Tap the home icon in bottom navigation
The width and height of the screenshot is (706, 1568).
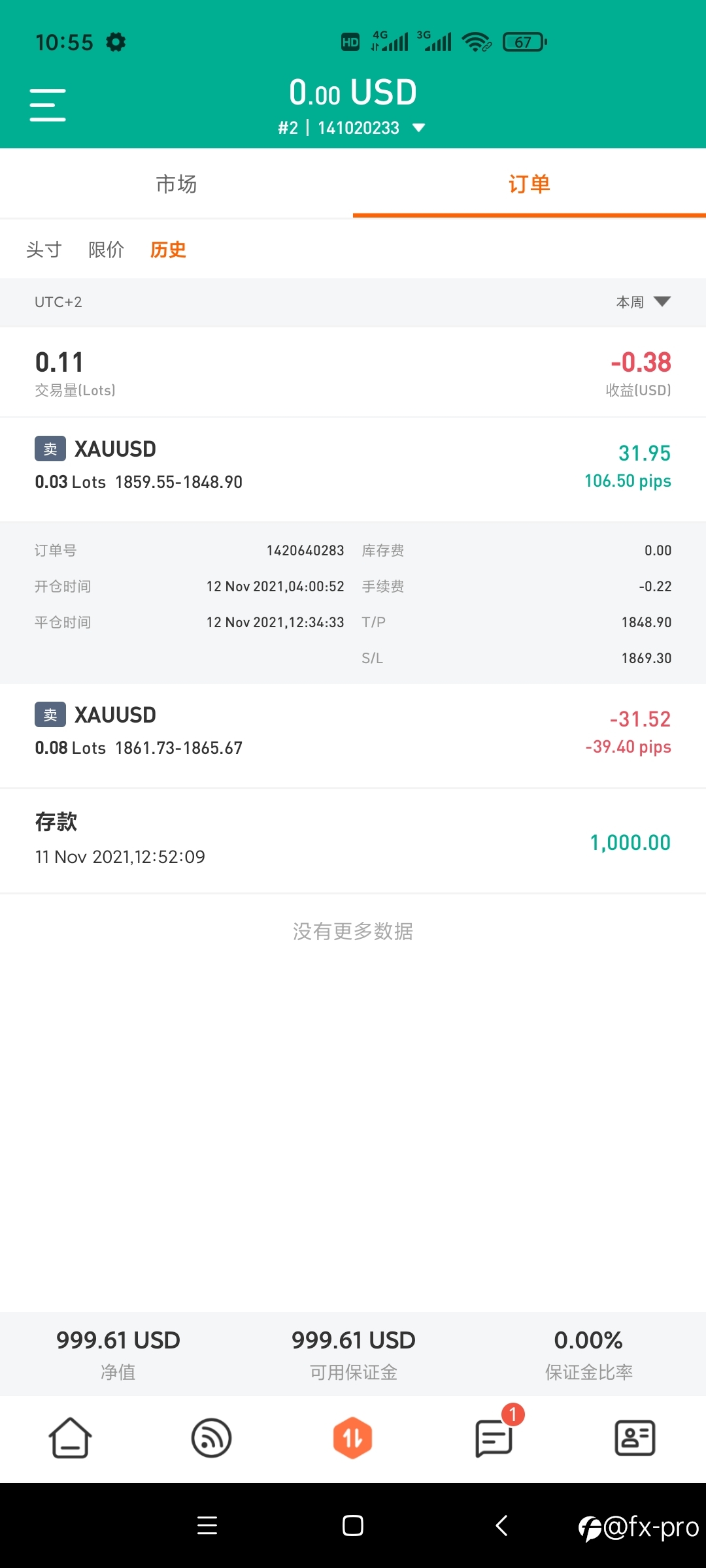click(70, 1438)
